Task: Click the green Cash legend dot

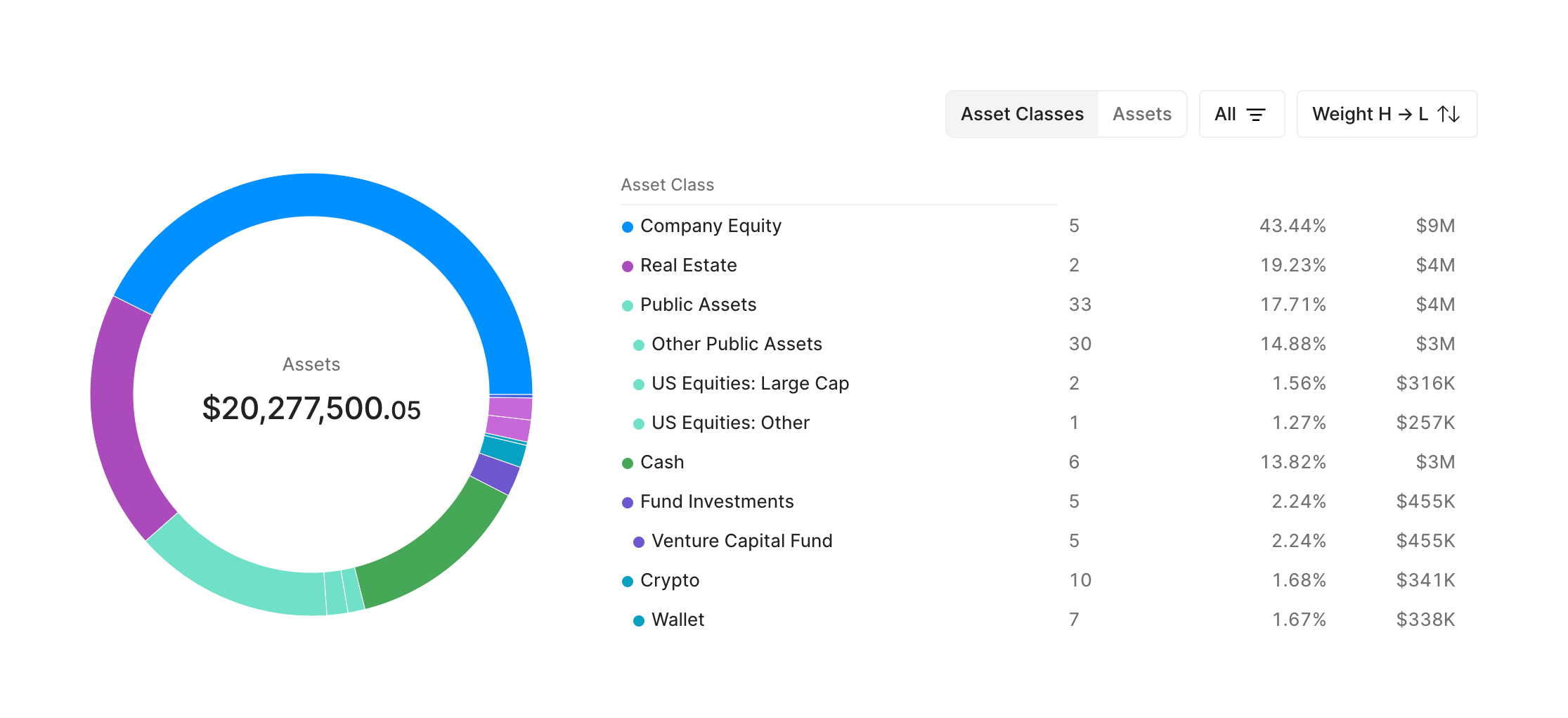Action: (628, 463)
